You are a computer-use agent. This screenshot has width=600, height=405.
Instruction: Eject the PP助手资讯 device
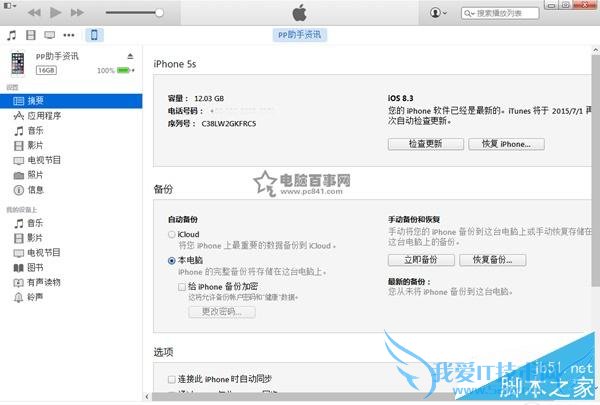[130, 57]
